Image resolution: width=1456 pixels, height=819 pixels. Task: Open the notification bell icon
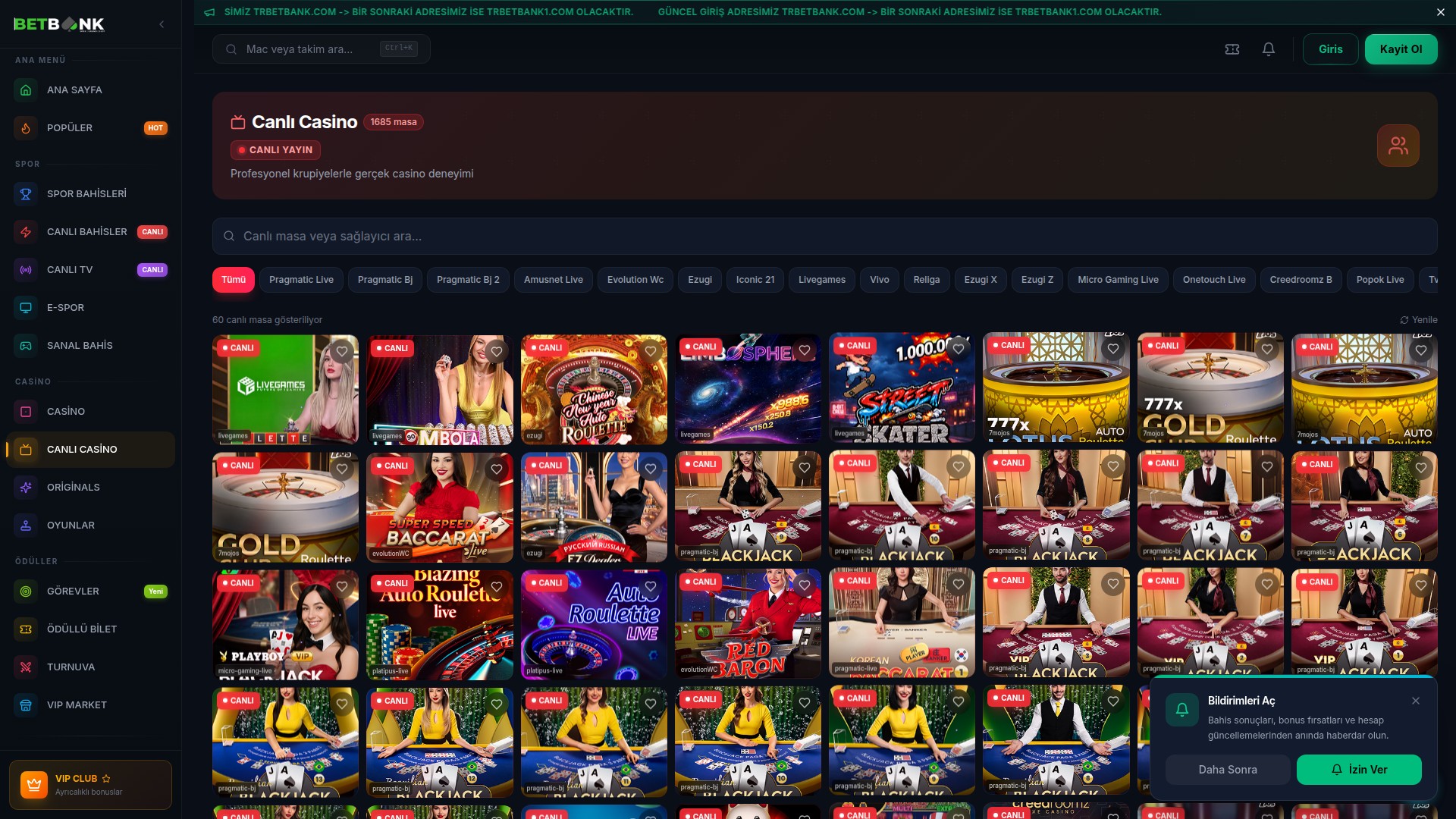pyautogui.click(x=1268, y=49)
